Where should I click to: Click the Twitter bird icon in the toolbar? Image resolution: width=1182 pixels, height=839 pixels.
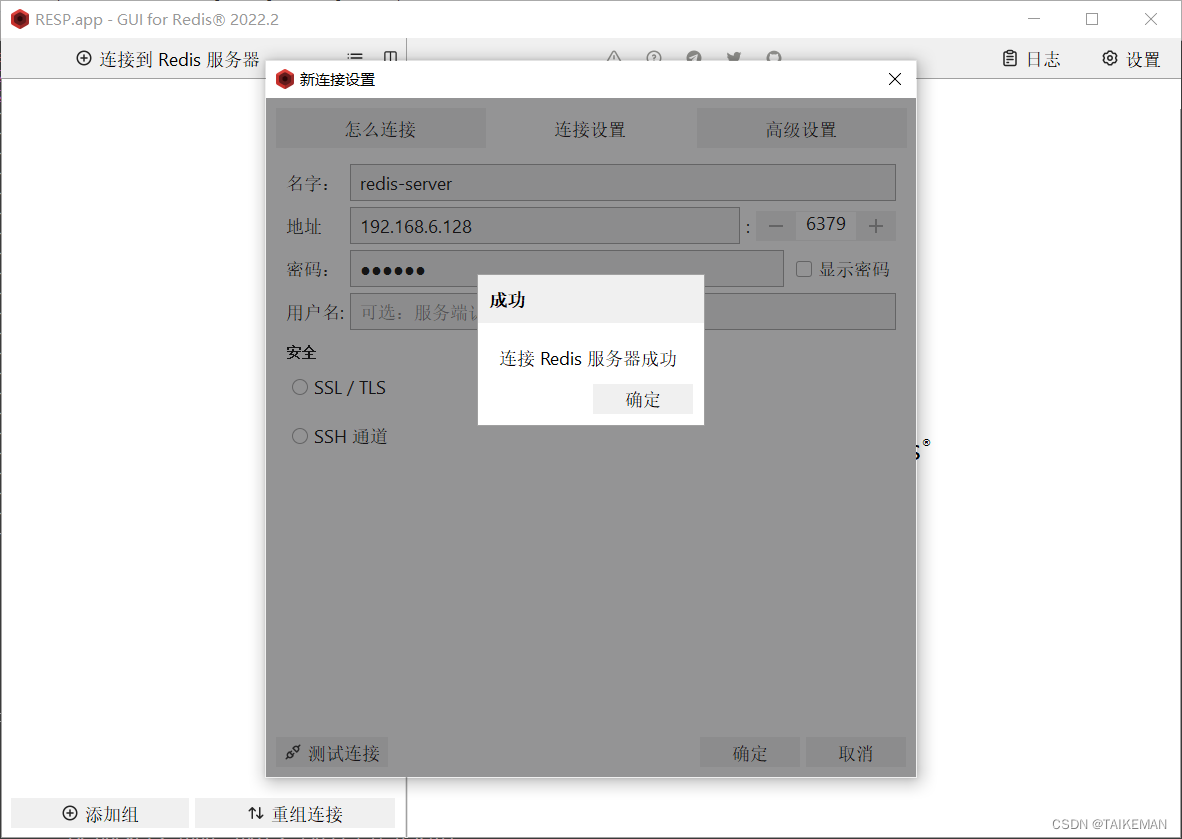733,57
